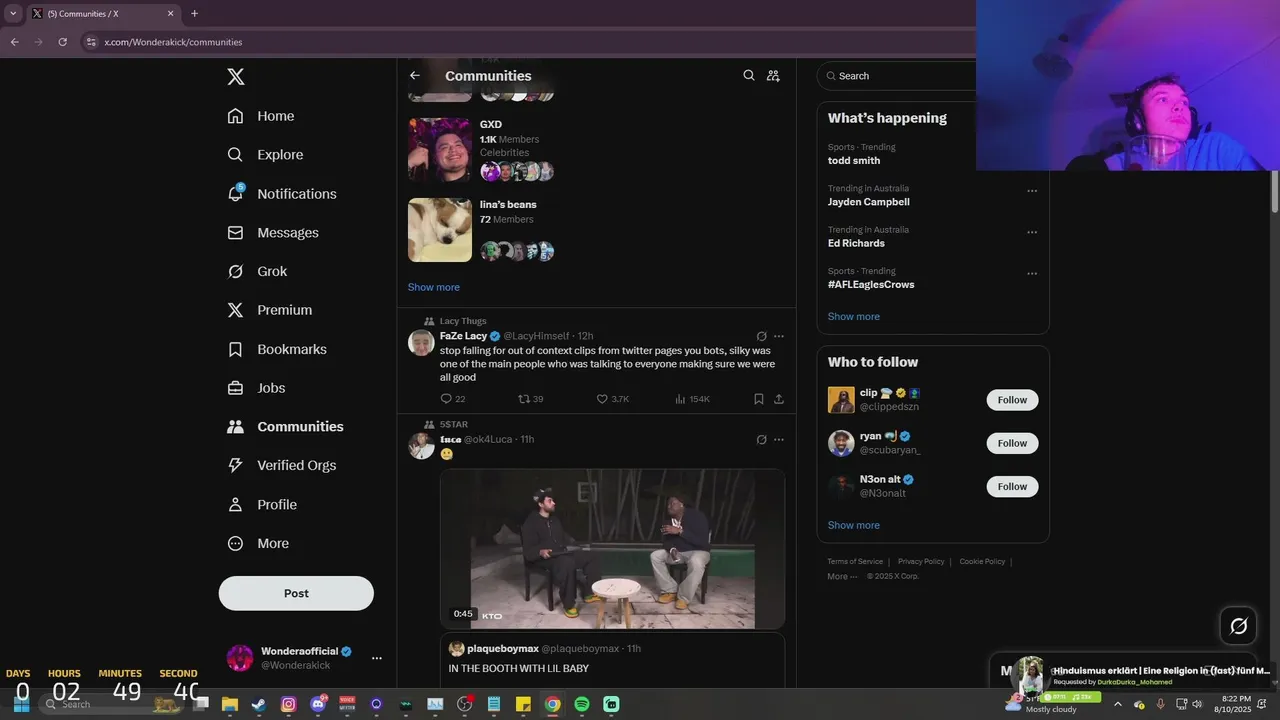Follow the clip @clippedszn account
This screenshot has height=720, width=1280.
pos(1012,400)
